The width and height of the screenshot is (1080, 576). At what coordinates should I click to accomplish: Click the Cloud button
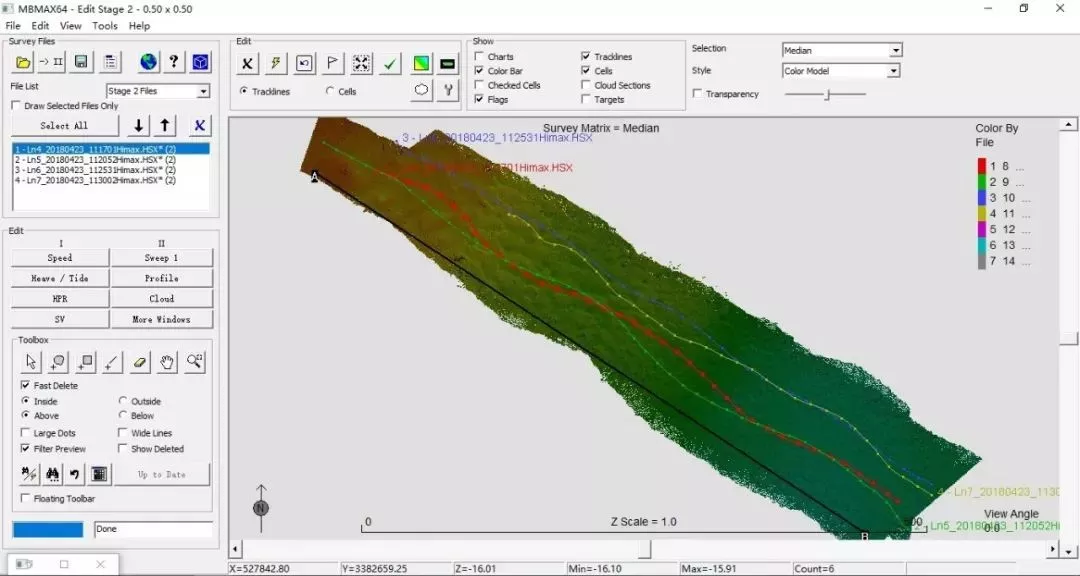162,299
